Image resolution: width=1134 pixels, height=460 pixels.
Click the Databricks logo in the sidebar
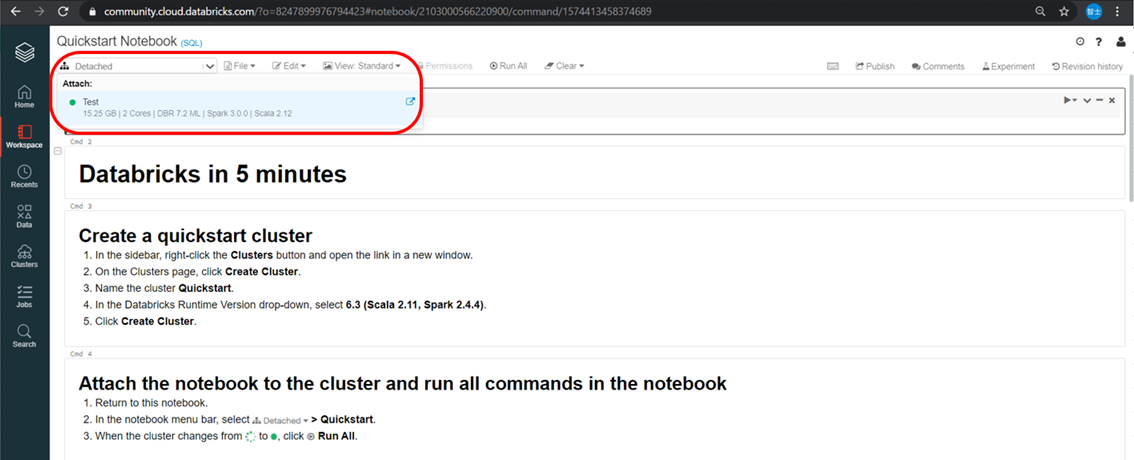coord(25,52)
